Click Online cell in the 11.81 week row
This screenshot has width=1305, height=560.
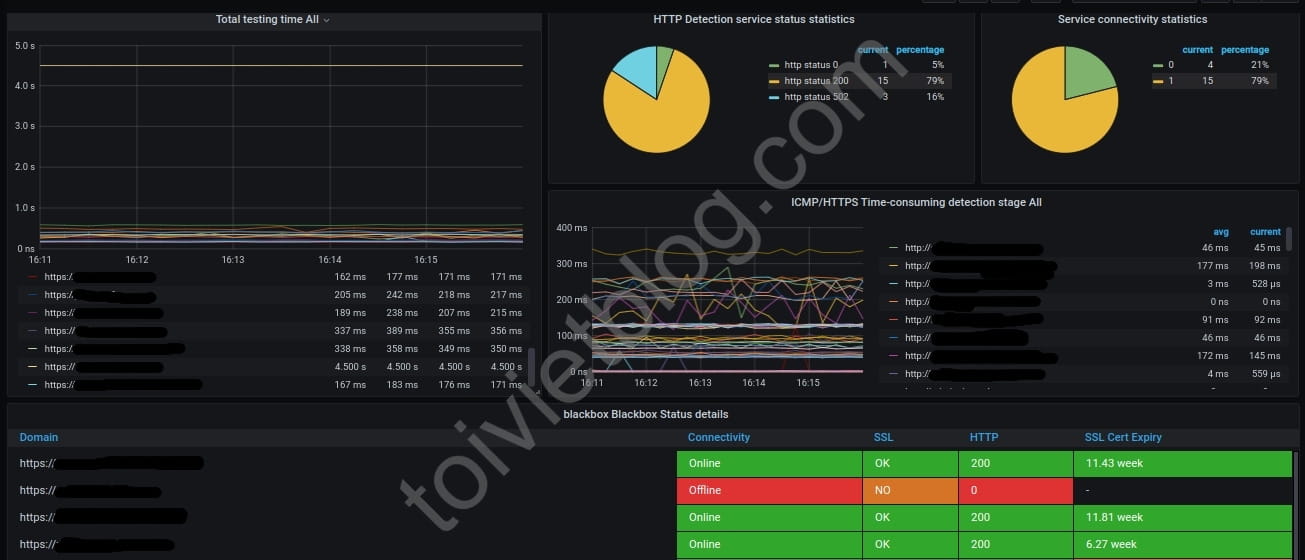(769, 517)
